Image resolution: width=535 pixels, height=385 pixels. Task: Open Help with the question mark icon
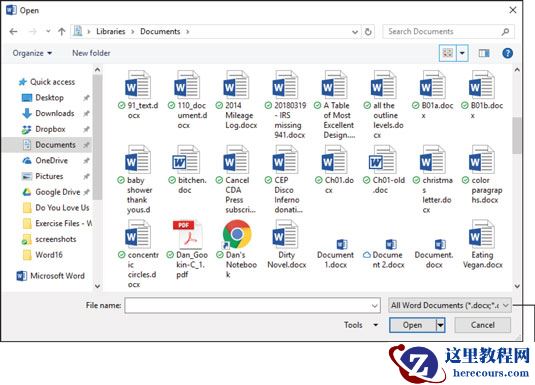(x=507, y=53)
